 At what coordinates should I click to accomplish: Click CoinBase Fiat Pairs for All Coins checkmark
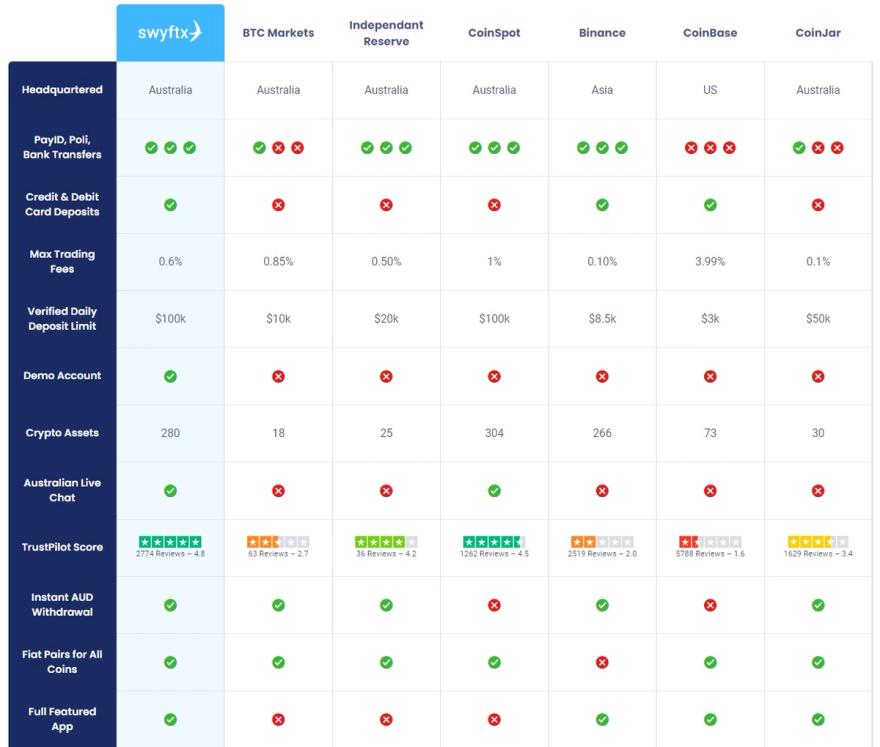(x=711, y=662)
